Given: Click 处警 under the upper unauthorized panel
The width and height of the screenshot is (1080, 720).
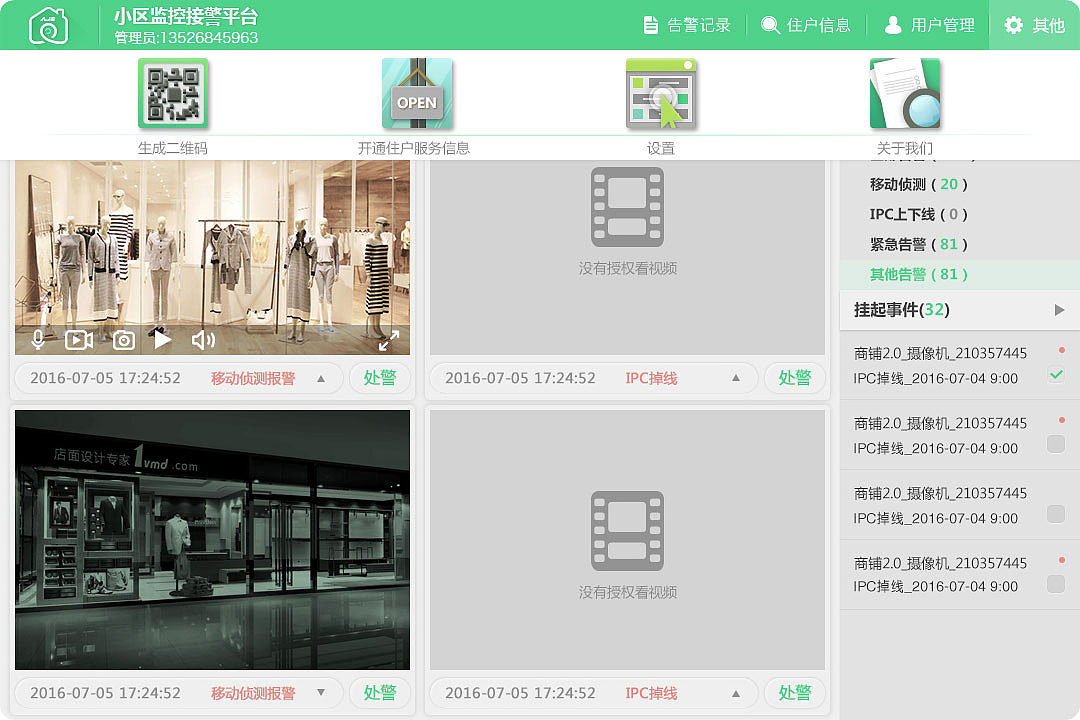Looking at the screenshot, I should coord(795,378).
